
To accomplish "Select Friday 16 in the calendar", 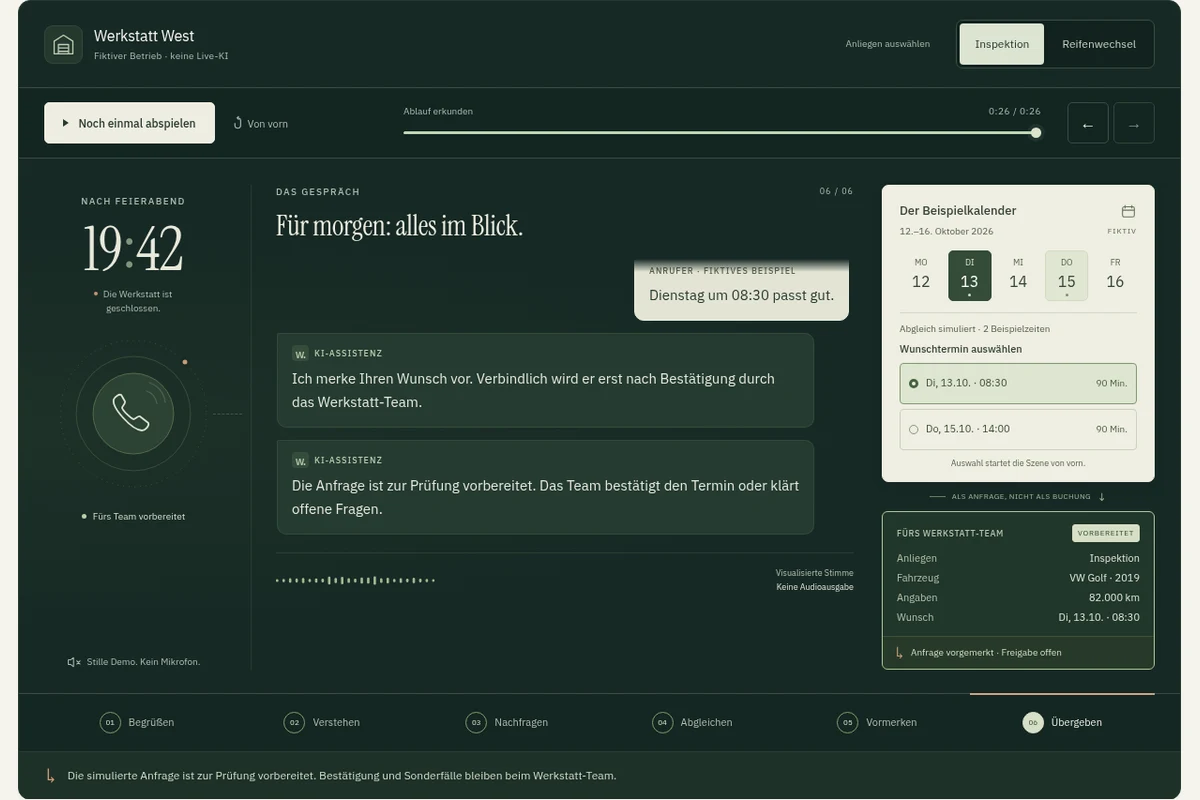I will [x=1115, y=275].
